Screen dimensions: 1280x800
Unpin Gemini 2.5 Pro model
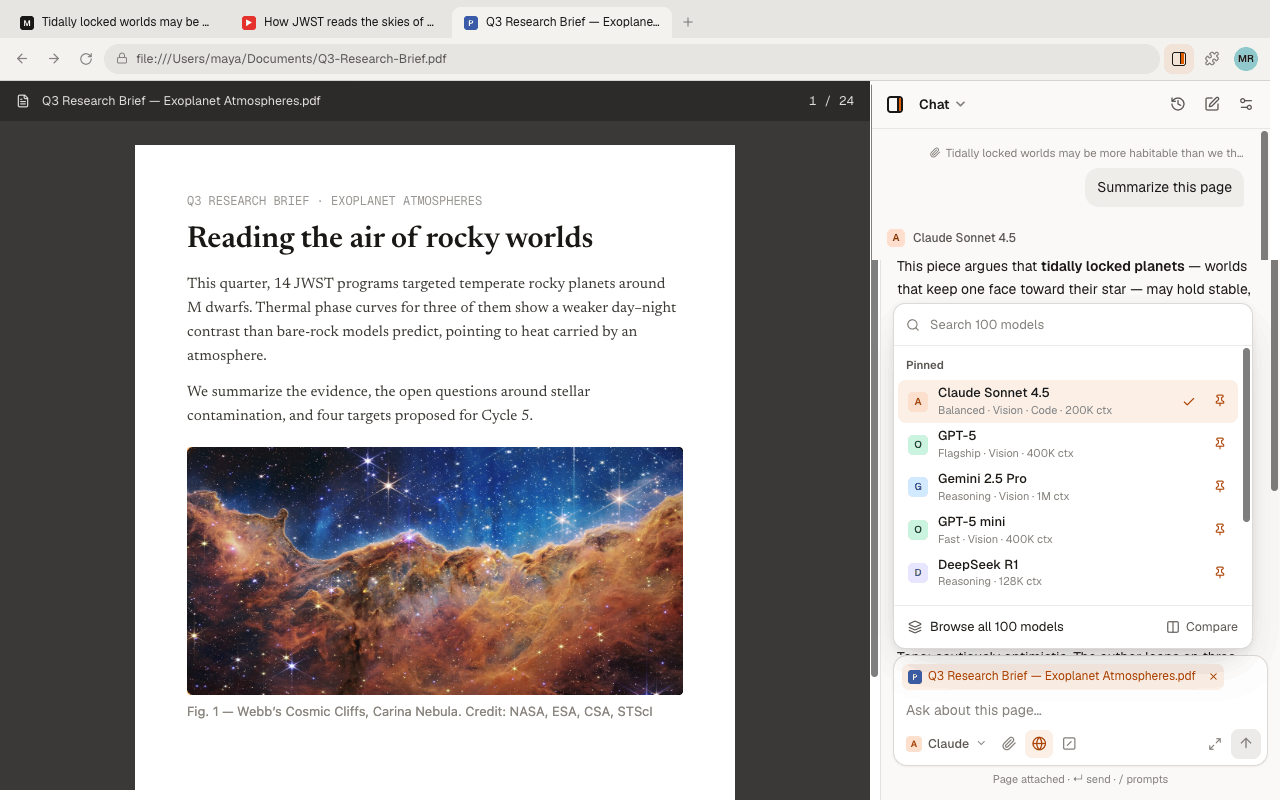tap(1220, 487)
